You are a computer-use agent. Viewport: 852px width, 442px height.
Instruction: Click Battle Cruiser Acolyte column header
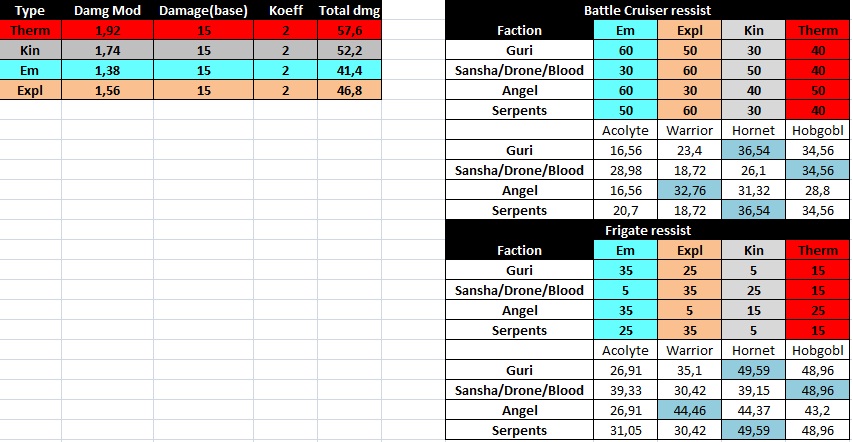pos(625,130)
